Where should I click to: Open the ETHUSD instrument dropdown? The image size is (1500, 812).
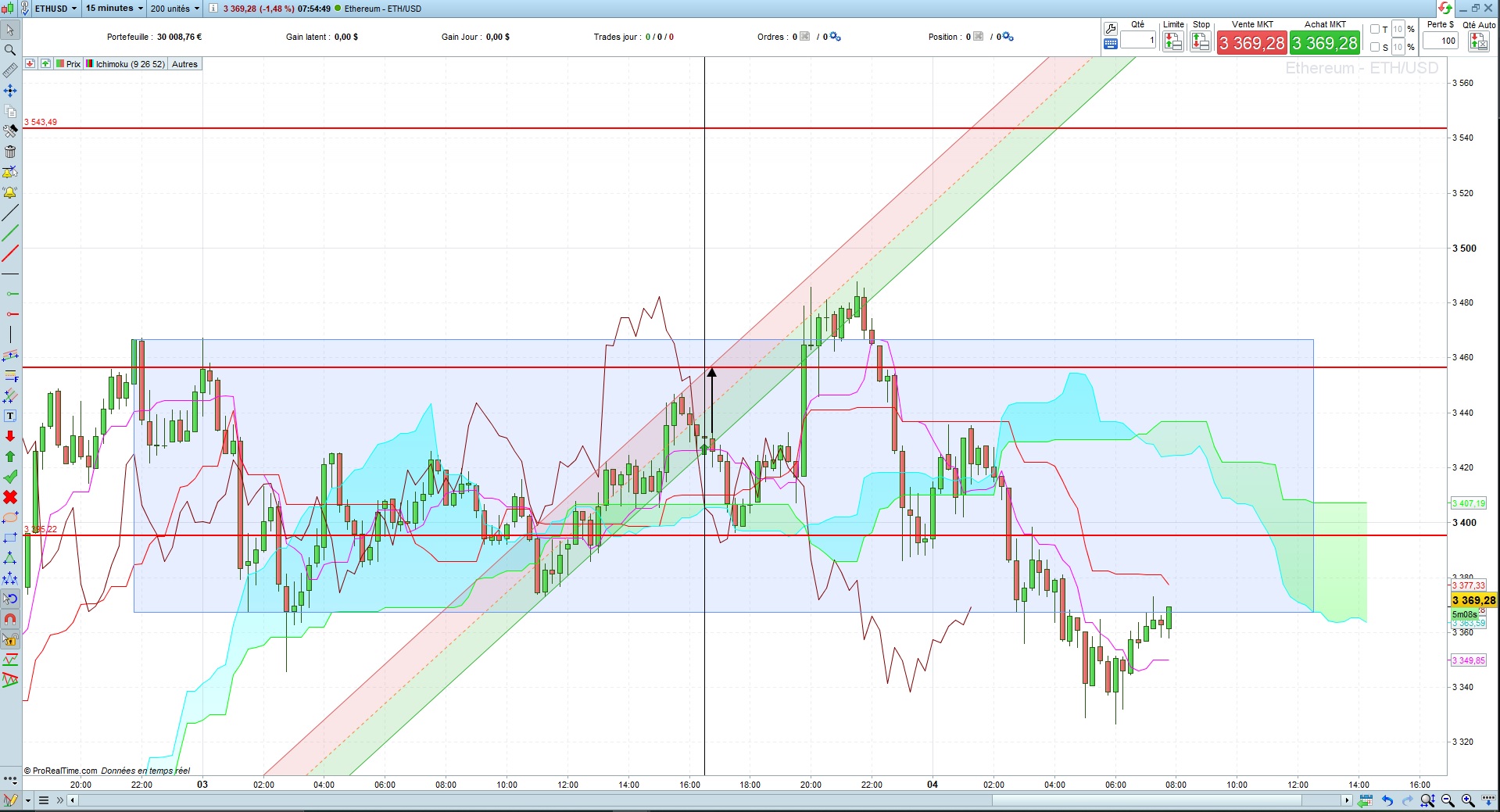tap(55, 9)
